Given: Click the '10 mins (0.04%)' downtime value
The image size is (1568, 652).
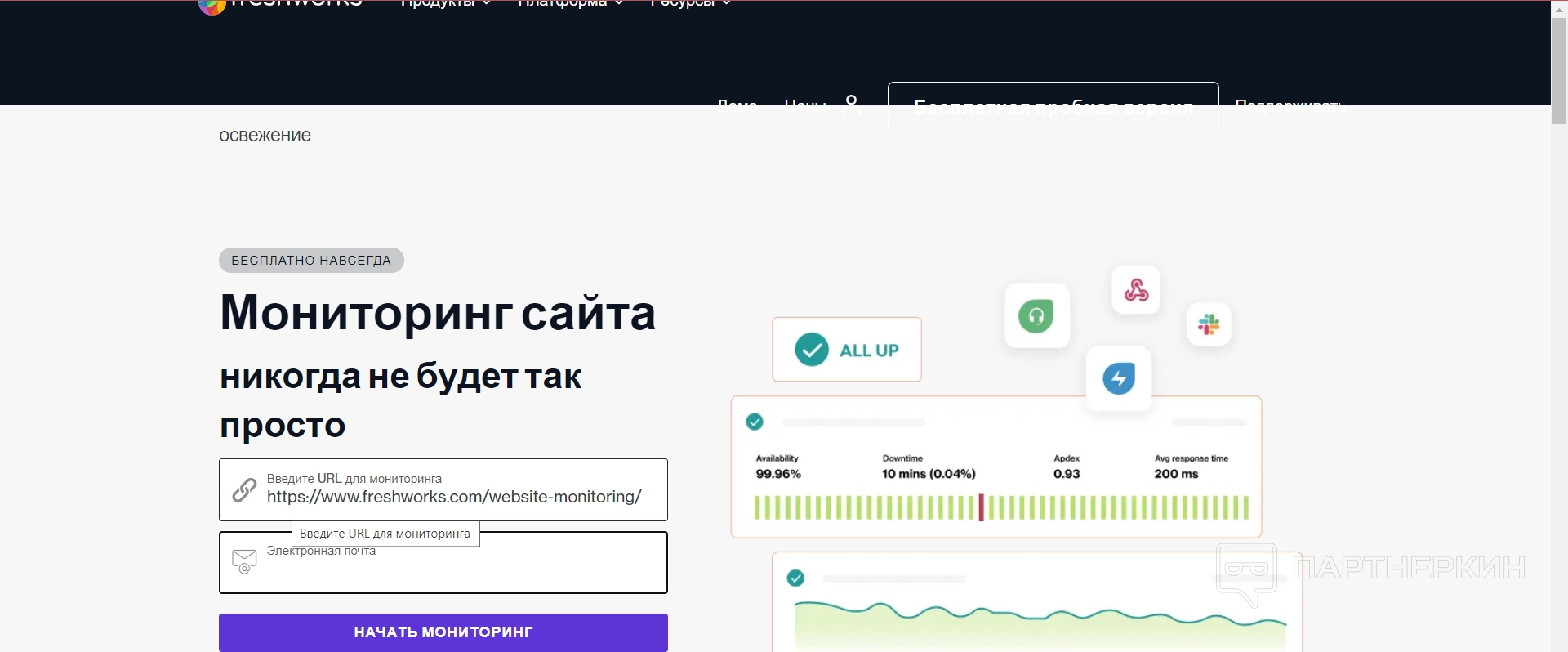Looking at the screenshot, I should (x=929, y=474).
